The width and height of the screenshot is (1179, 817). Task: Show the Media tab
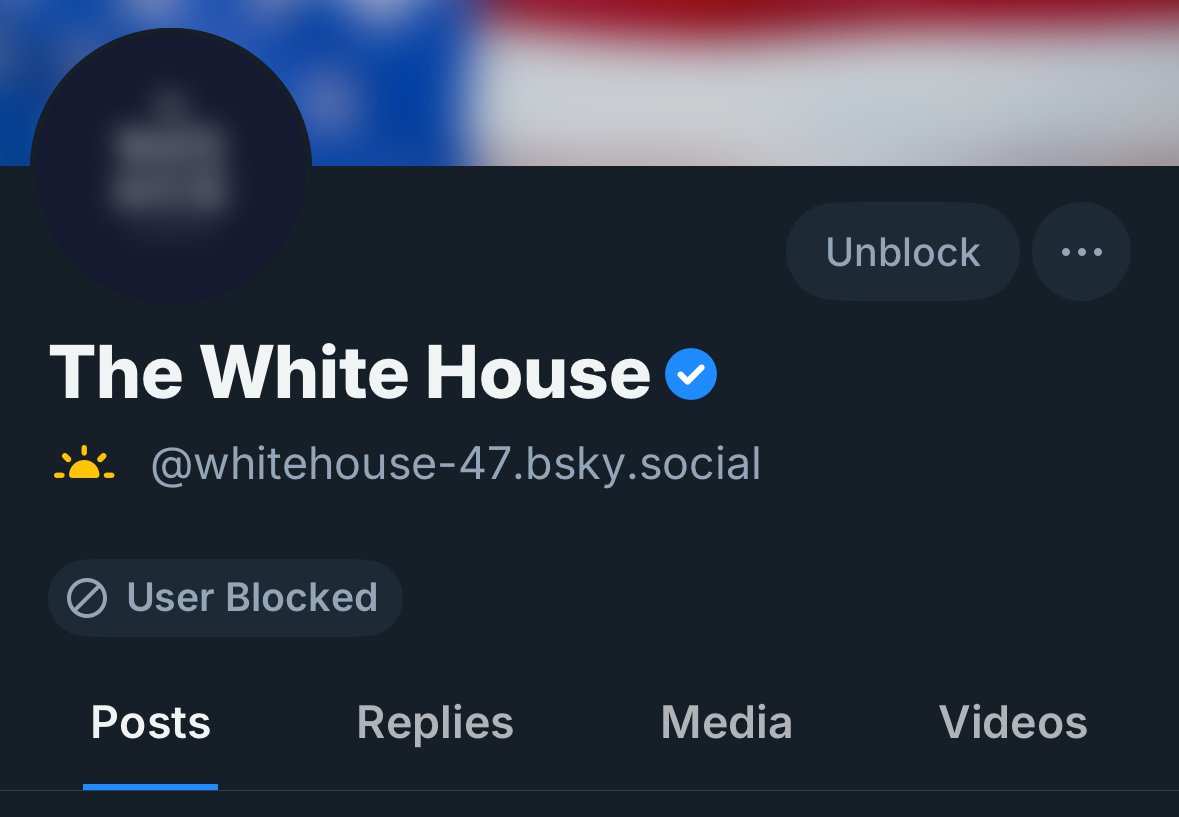click(x=726, y=723)
